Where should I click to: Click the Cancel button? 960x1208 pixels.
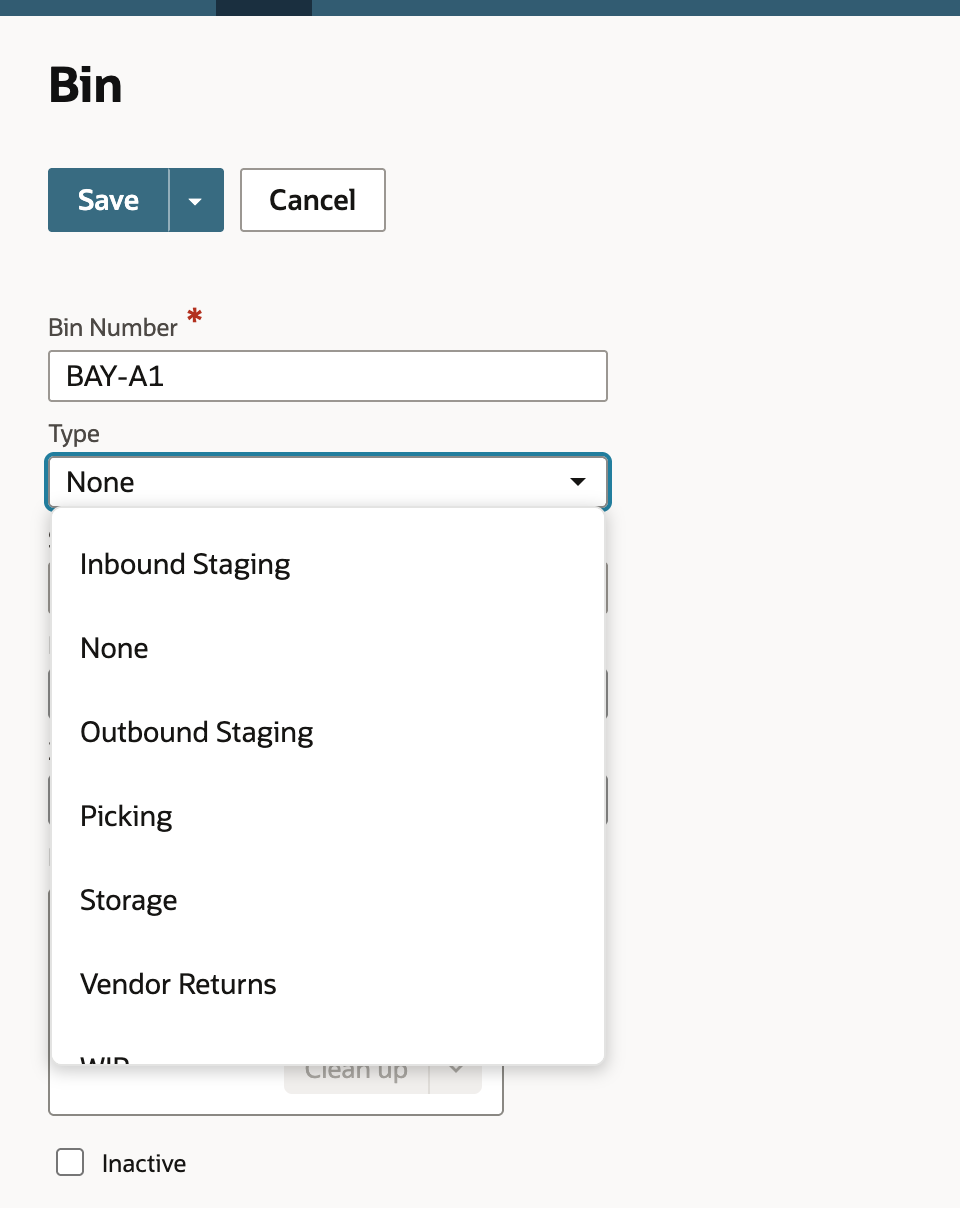[313, 200]
